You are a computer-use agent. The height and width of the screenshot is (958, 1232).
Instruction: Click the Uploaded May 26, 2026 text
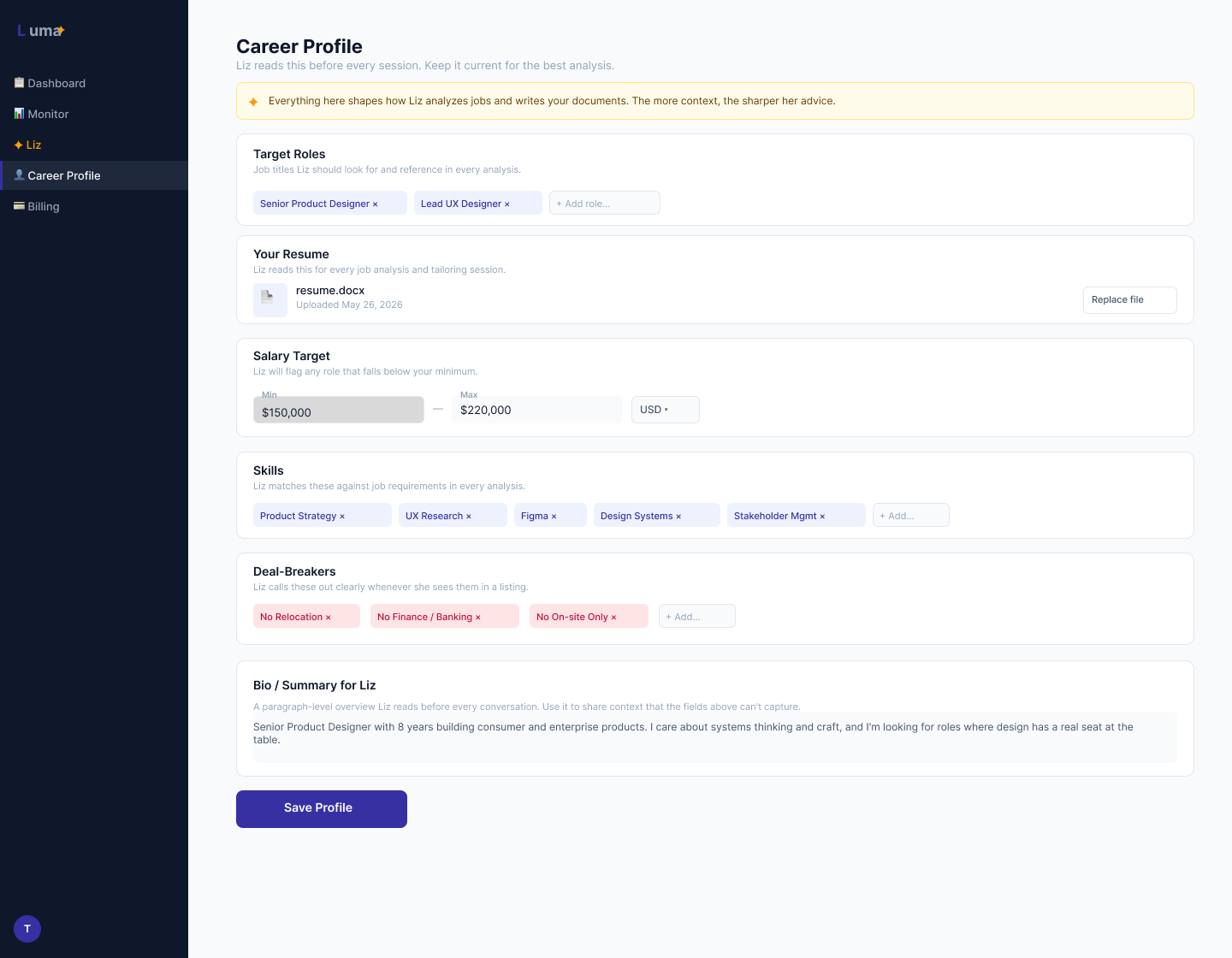pos(349,305)
